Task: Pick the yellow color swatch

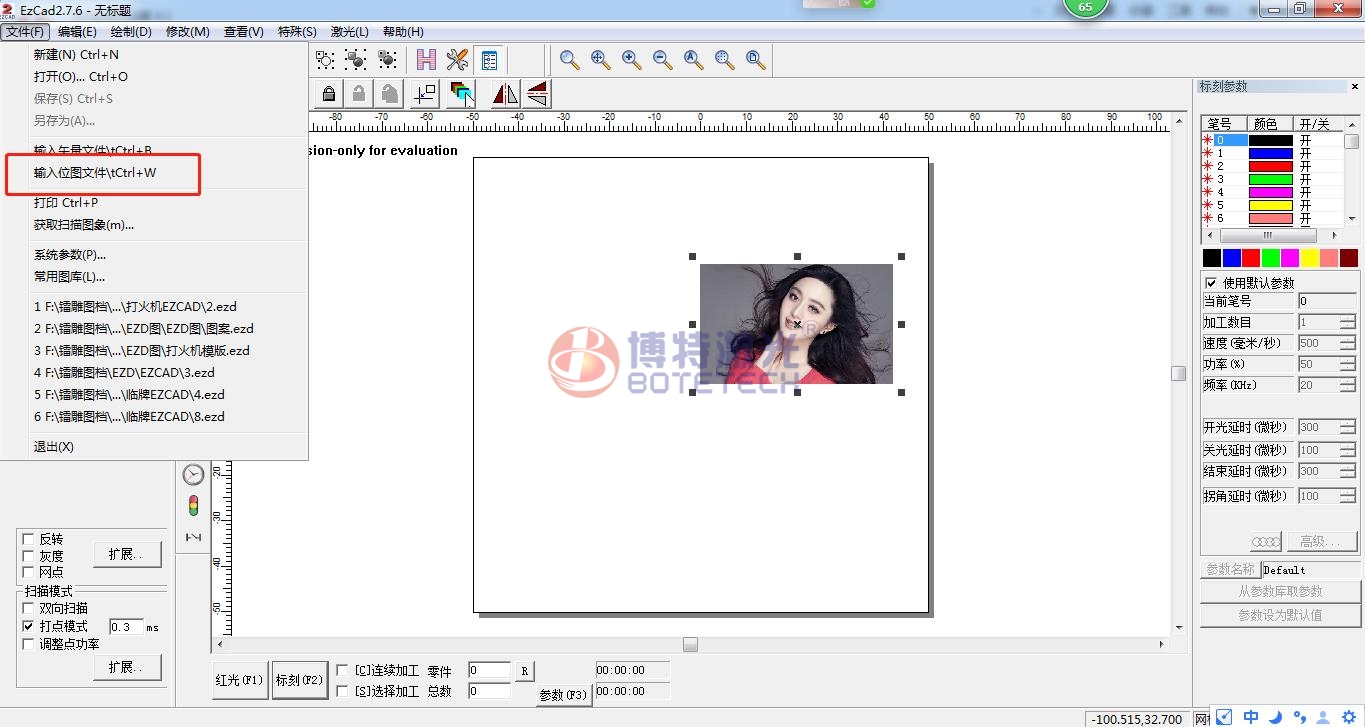Action: point(1309,258)
